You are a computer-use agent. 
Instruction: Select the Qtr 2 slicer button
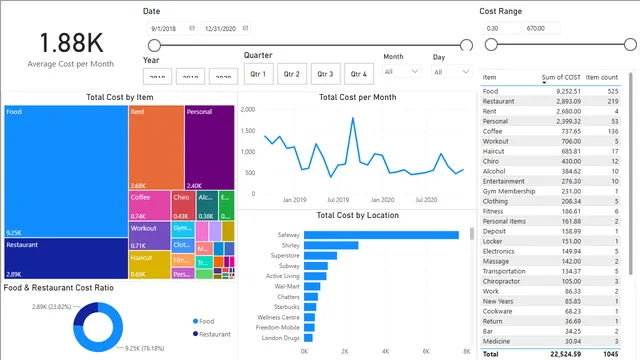(292, 74)
